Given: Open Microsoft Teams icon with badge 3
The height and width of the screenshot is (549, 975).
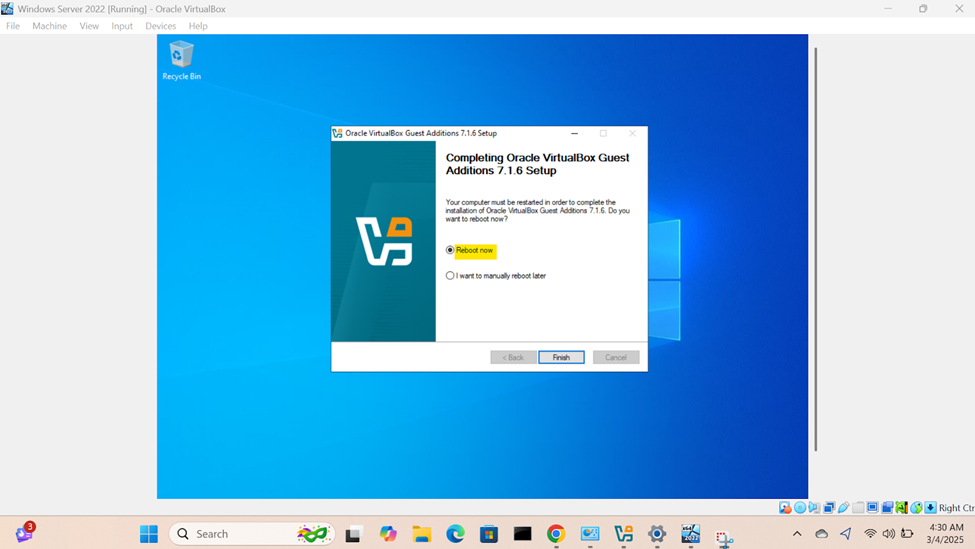Looking at the screenshot, I should 25,533.
